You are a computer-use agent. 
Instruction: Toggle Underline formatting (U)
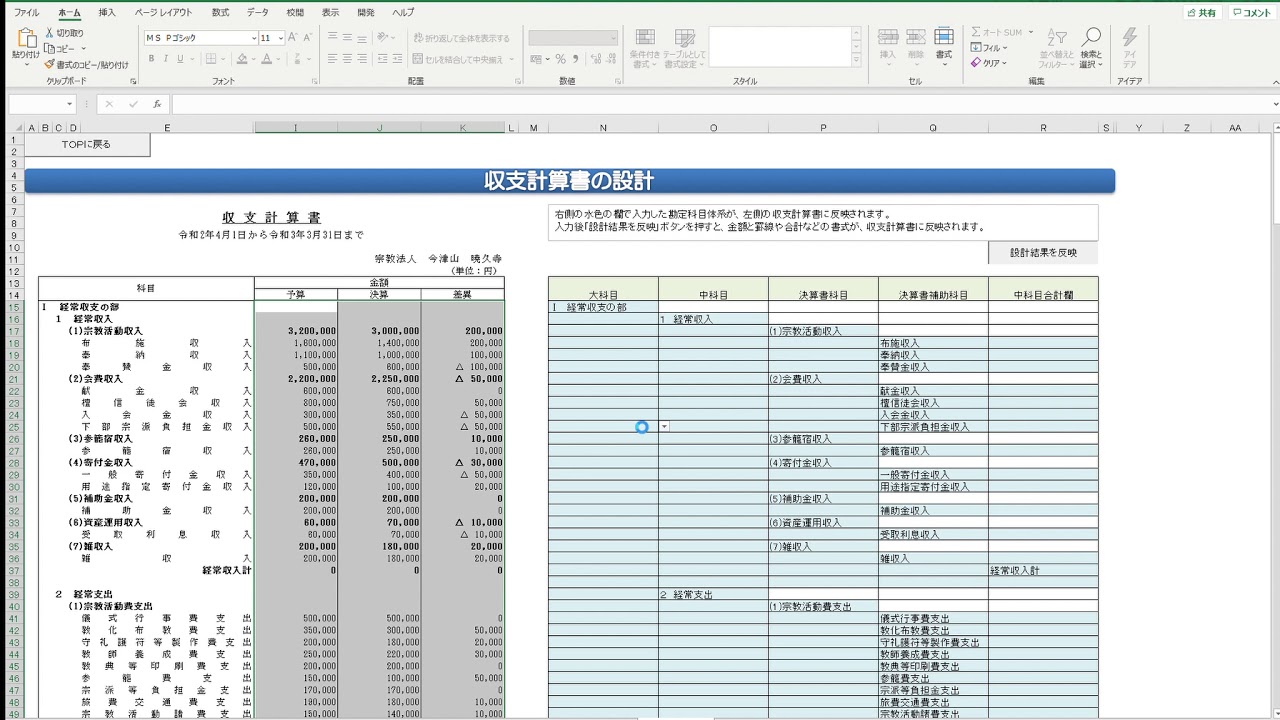click(180, 59)
